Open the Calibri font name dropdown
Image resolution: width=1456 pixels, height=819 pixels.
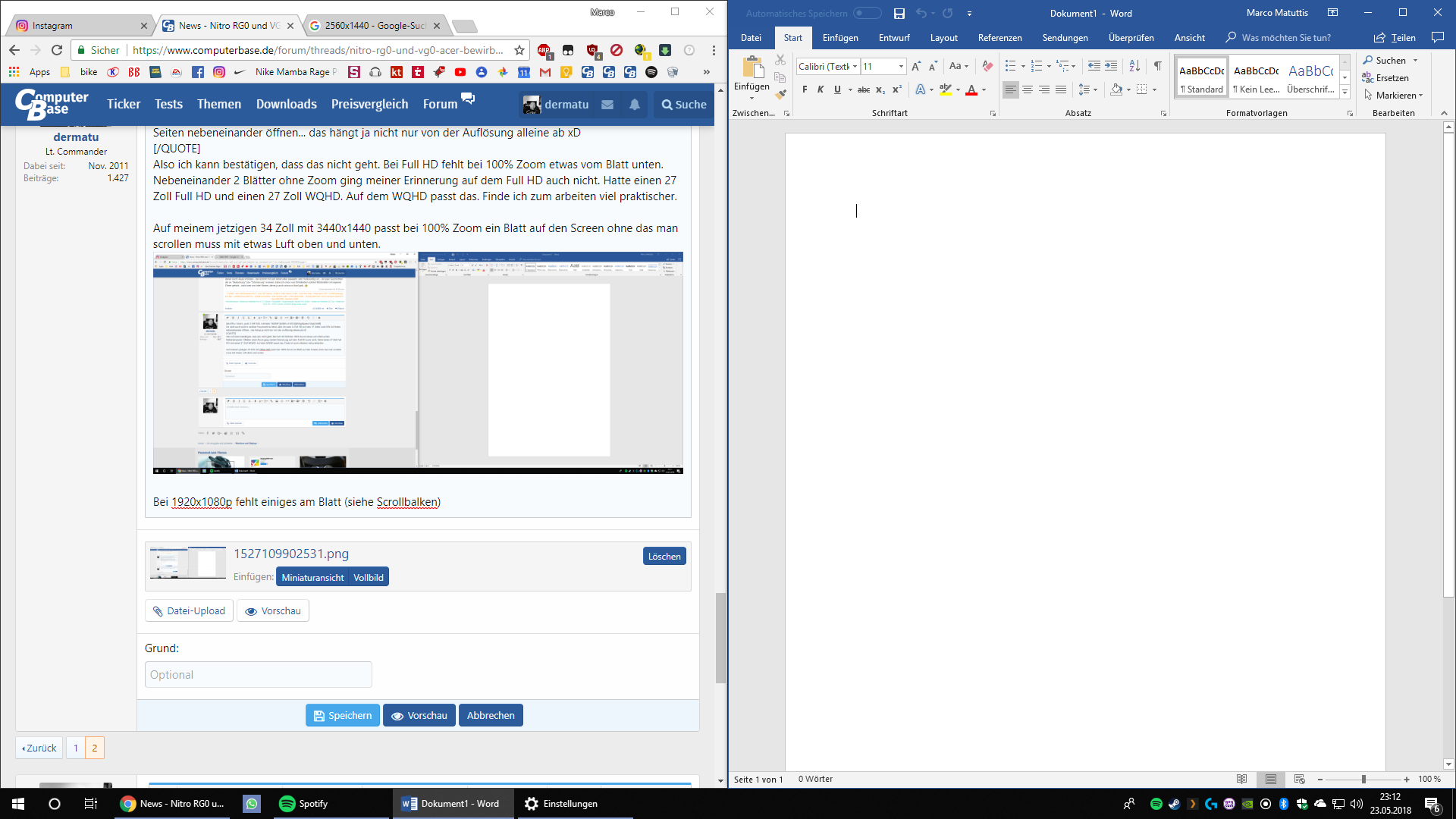(x=855, y=66)
